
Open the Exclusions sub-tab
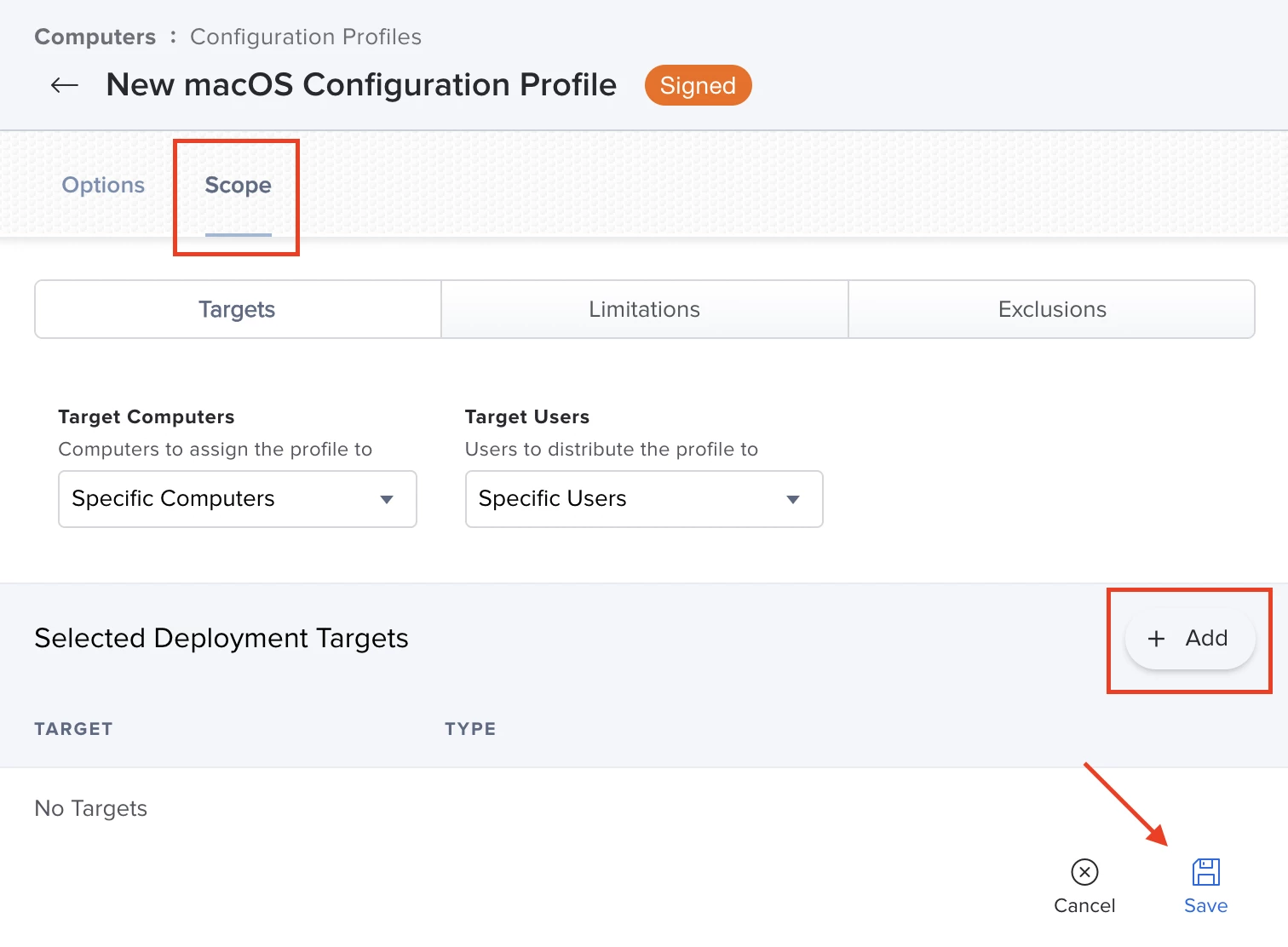[1052, 309]
